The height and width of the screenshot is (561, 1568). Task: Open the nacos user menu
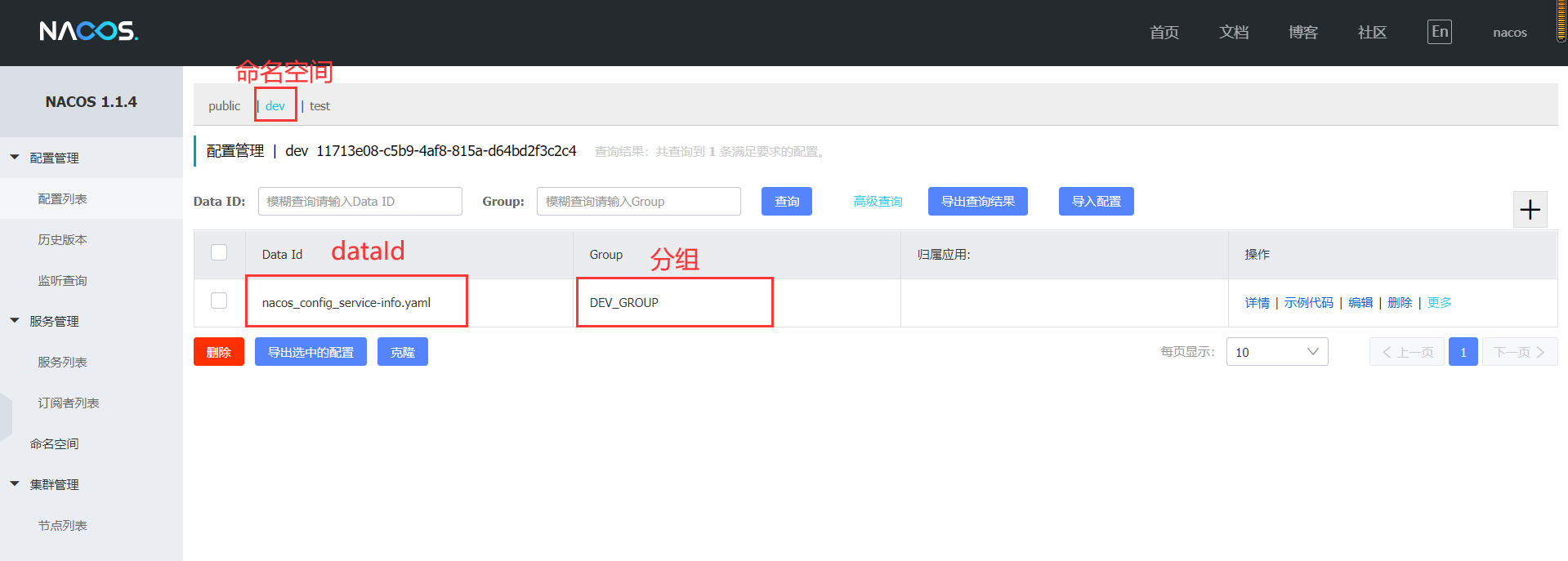point(1510,33)
